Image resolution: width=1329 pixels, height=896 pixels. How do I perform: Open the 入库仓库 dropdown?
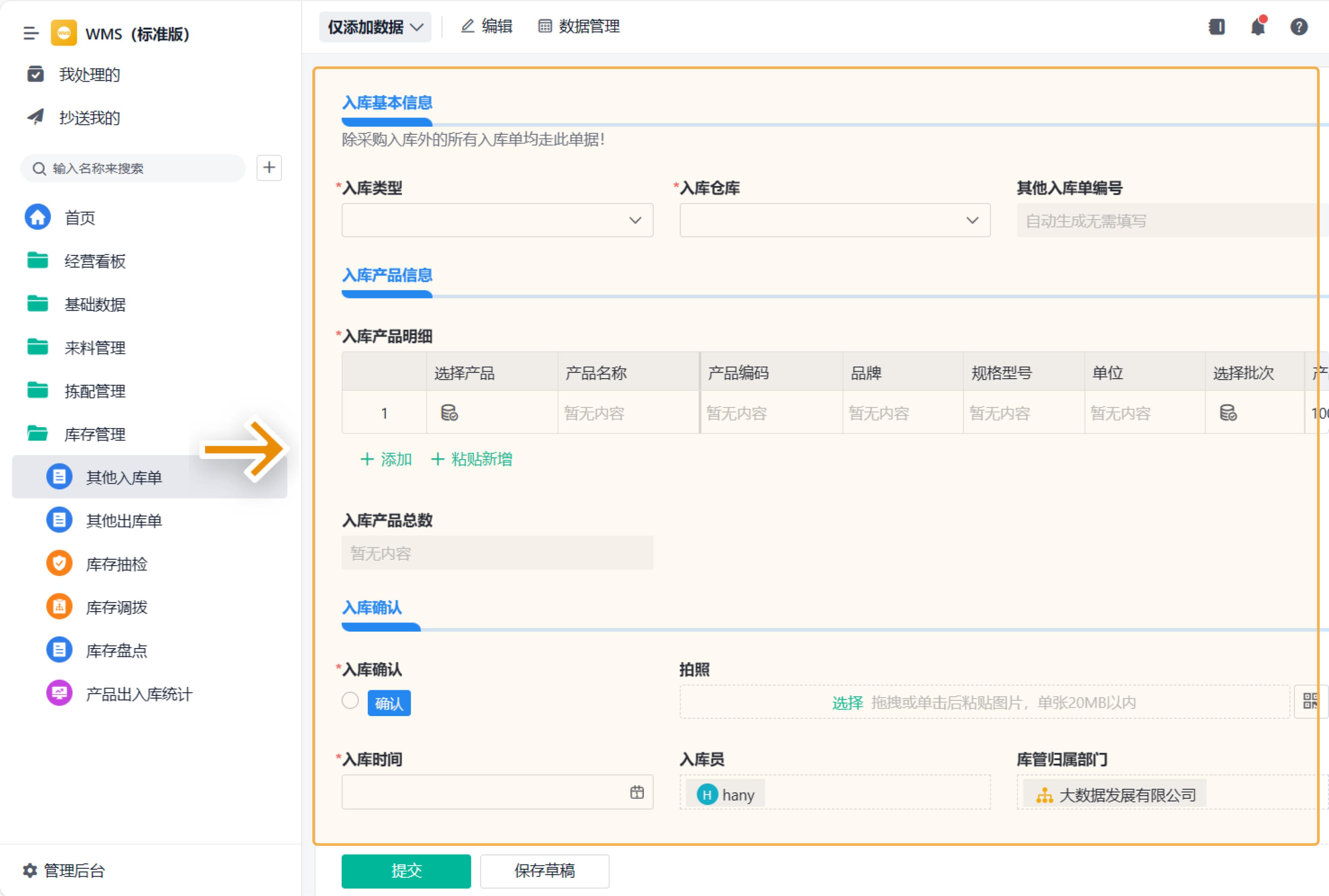point(834,220)
